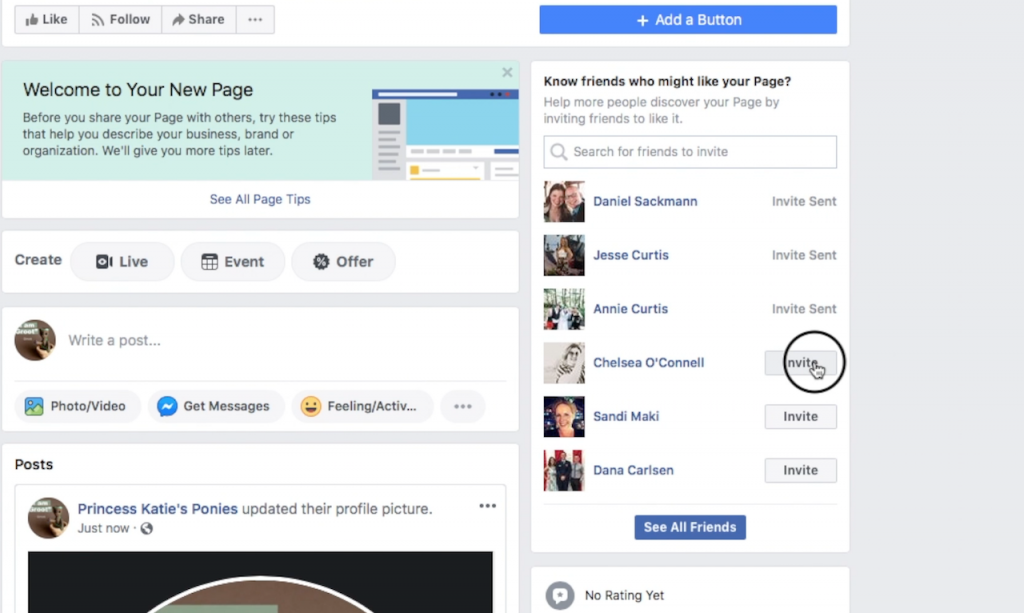Viewport: 1024px width, 613px height.
Task: Click the No Rating Yet icon
Action: (x=560, y=595)
